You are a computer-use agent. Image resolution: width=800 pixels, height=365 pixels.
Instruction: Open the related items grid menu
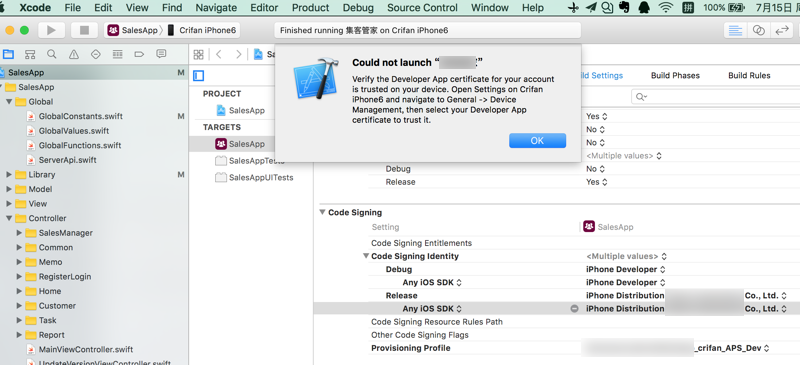point(198,55)
